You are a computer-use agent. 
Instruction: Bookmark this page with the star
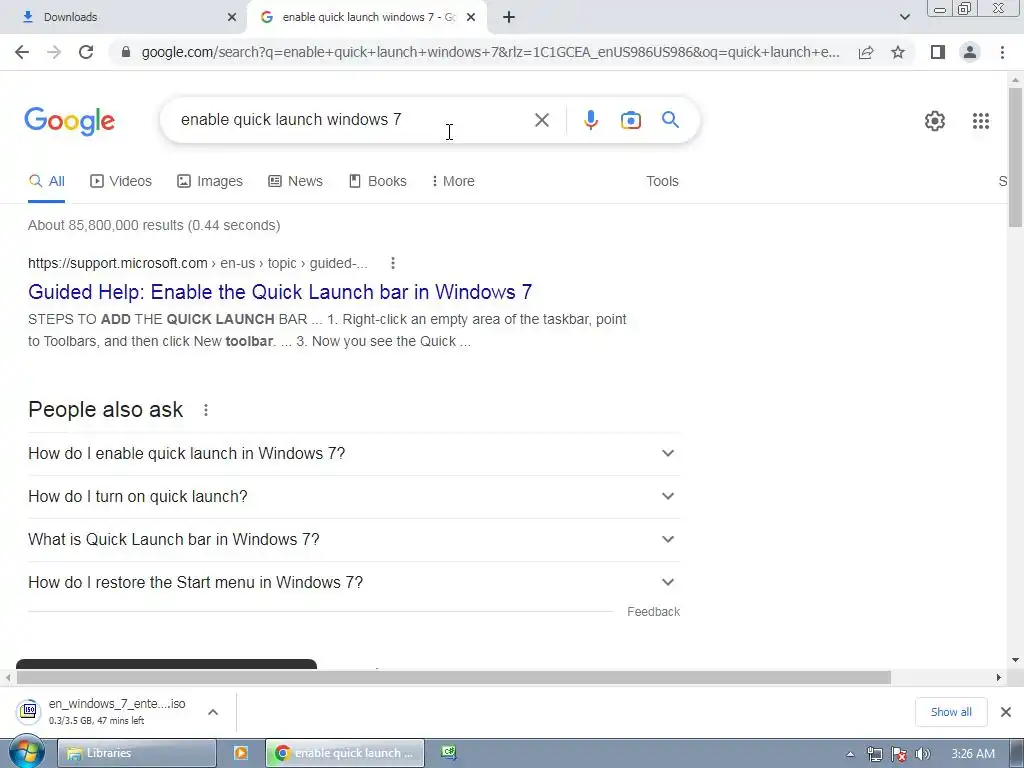898,52
